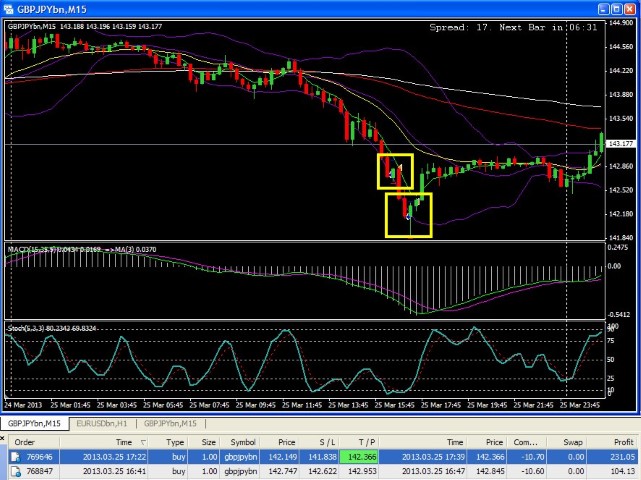Switch to the last GBPJPYbn,M15 chart tab
Screen dimensions: 641x480
pyautogui.click(x=170, y=424)
